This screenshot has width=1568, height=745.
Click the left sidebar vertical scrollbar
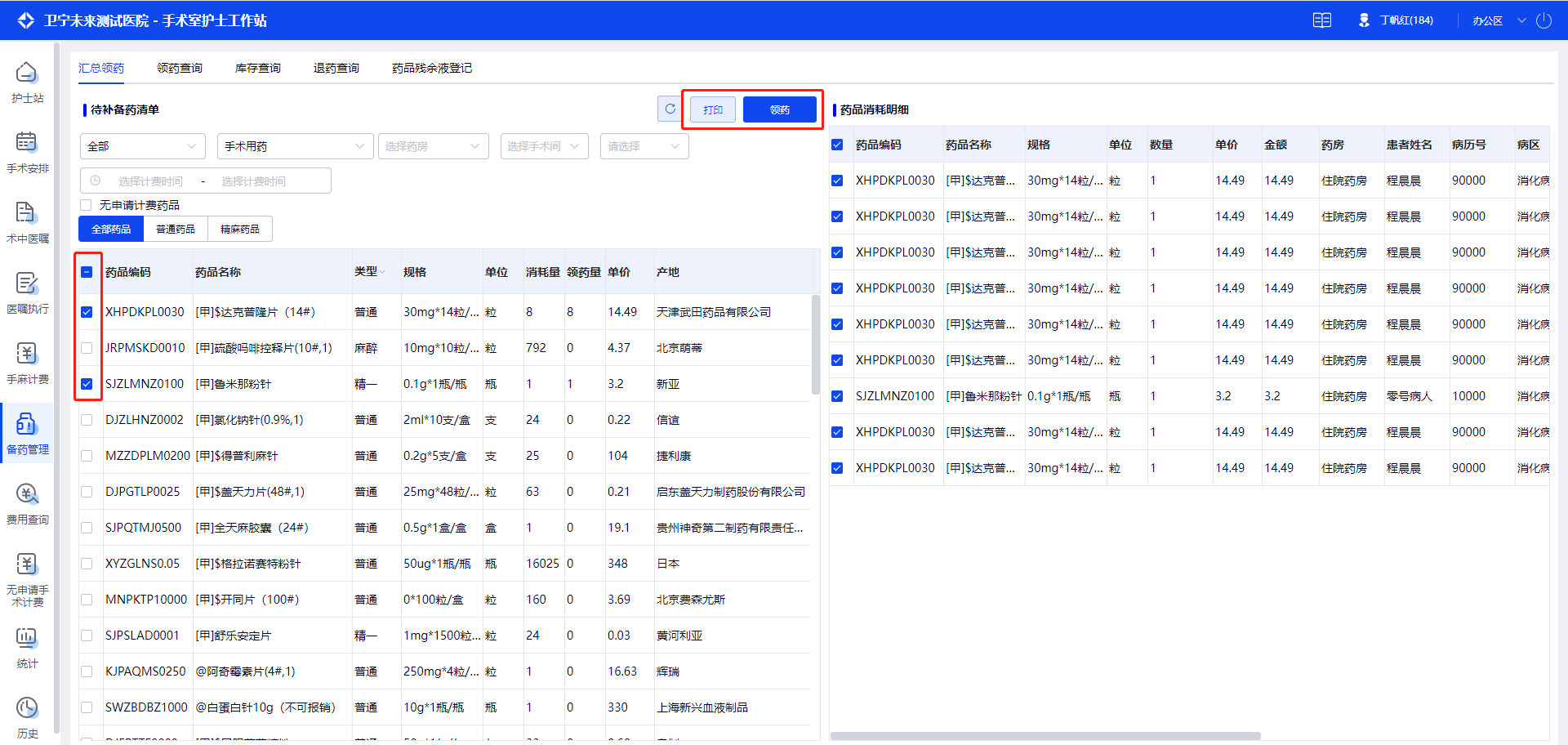56,388
